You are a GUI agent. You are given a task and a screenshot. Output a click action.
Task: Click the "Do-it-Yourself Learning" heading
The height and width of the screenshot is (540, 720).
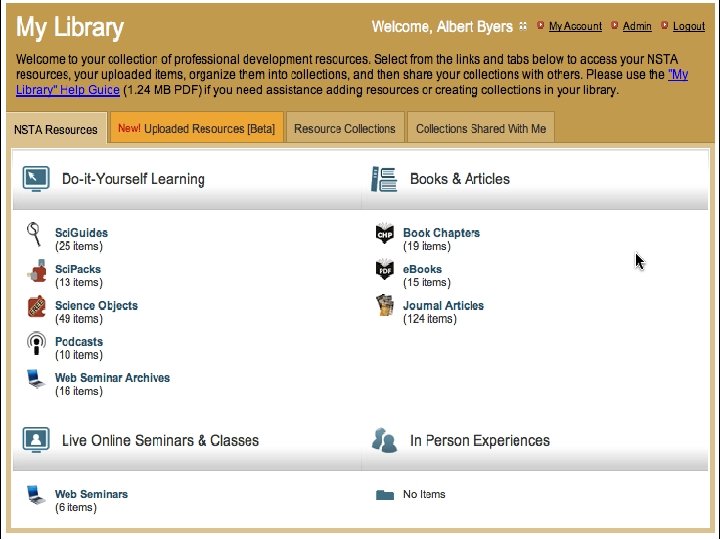[x=133, y=179]
